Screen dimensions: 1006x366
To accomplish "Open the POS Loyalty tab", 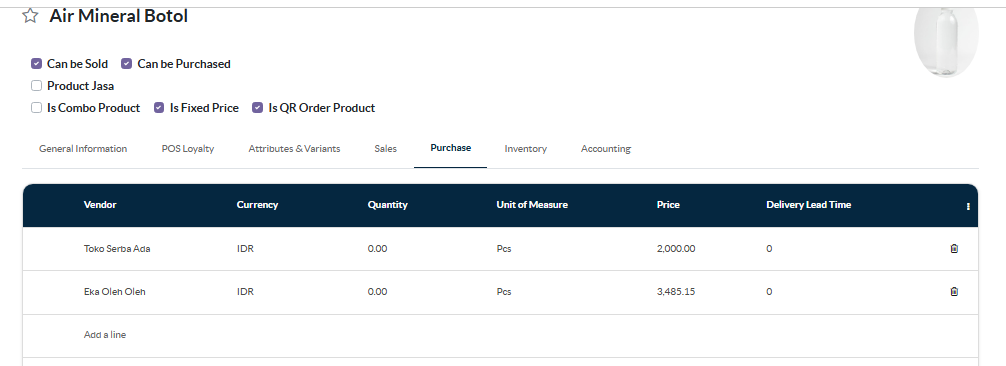I will 188,148.
